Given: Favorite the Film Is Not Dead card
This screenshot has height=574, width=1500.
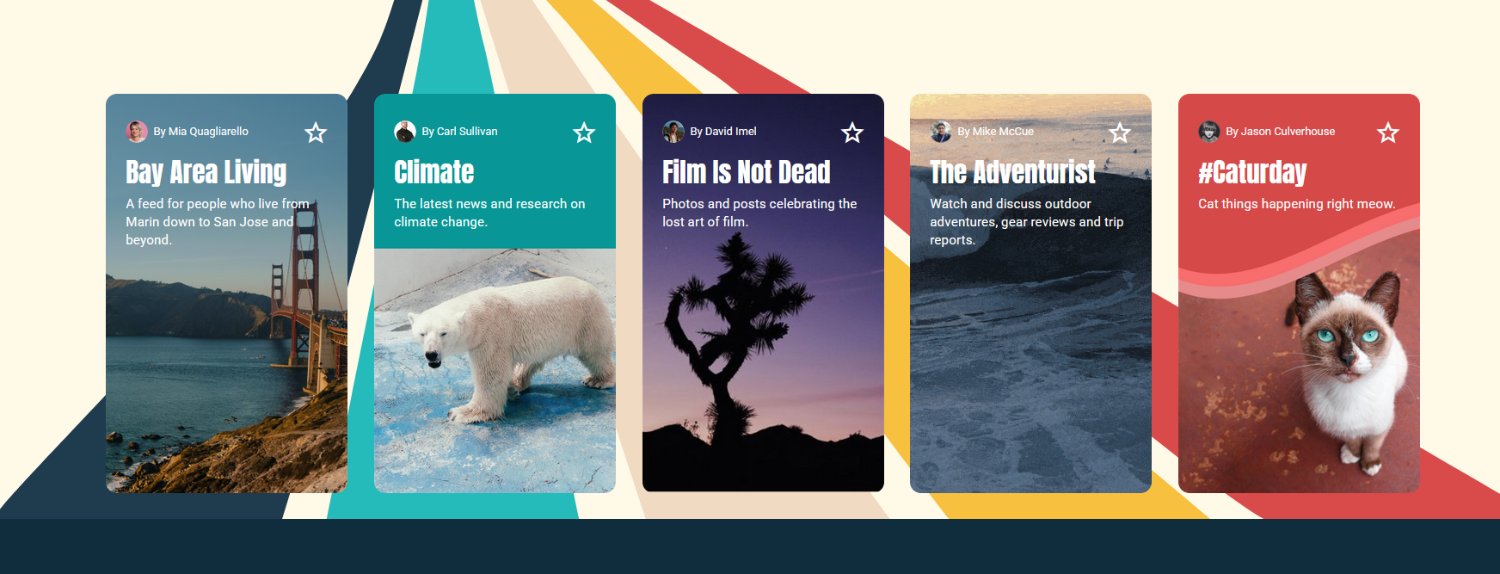Looking at the screenshot, I should coord(852,133).
